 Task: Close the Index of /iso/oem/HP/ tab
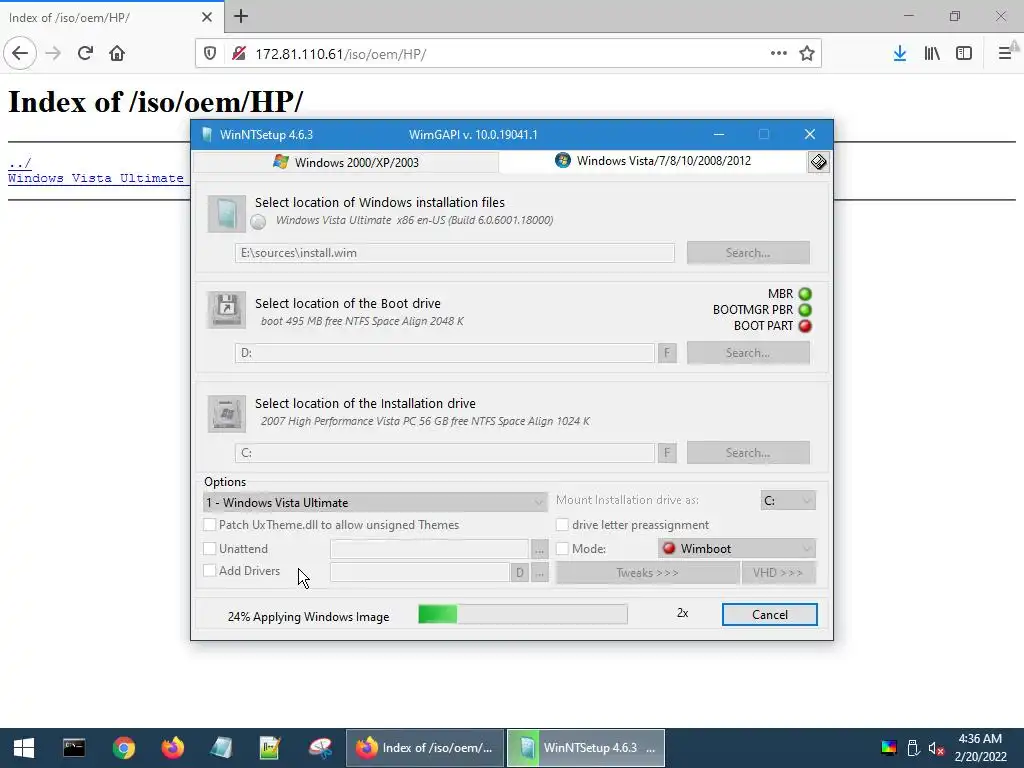[x=206, y=17]
